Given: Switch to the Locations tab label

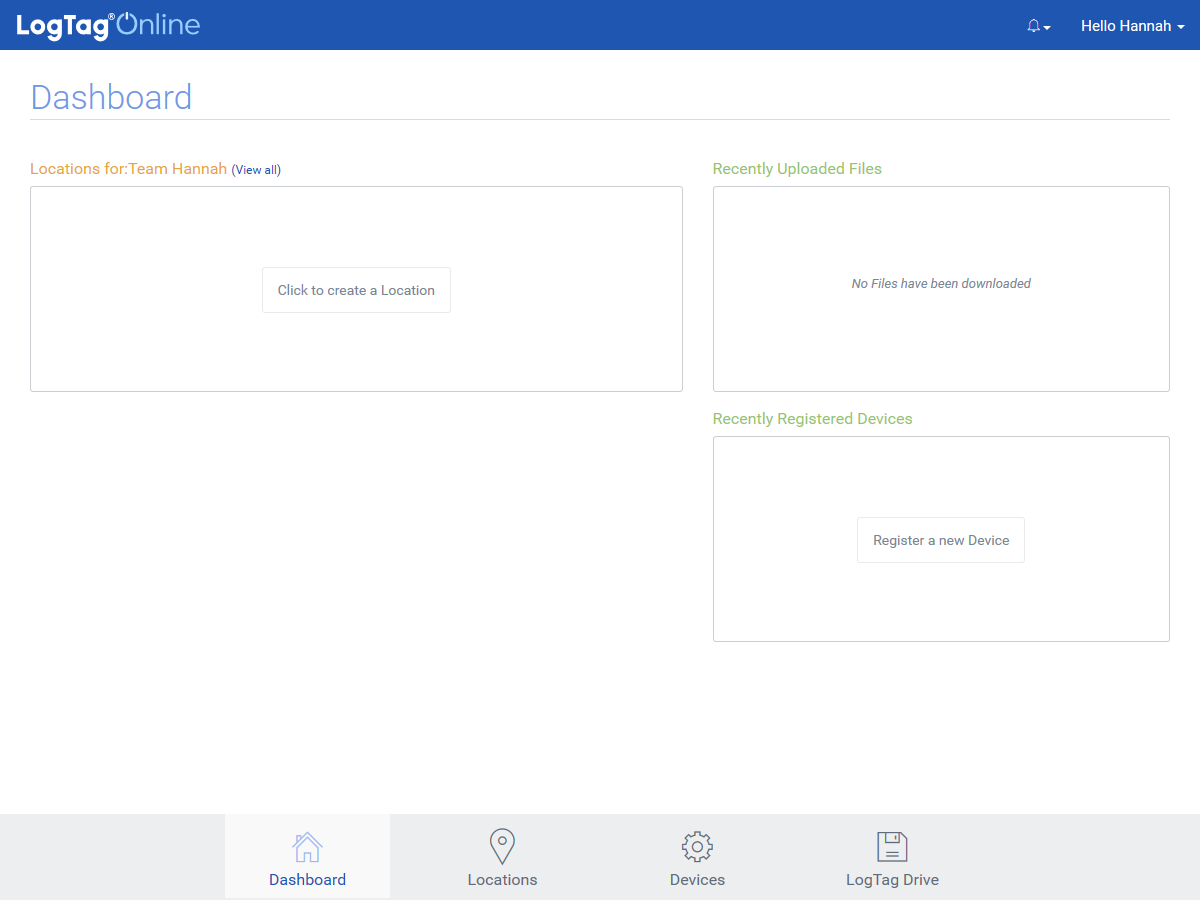Looking at the screenshot, I should 502,880.
